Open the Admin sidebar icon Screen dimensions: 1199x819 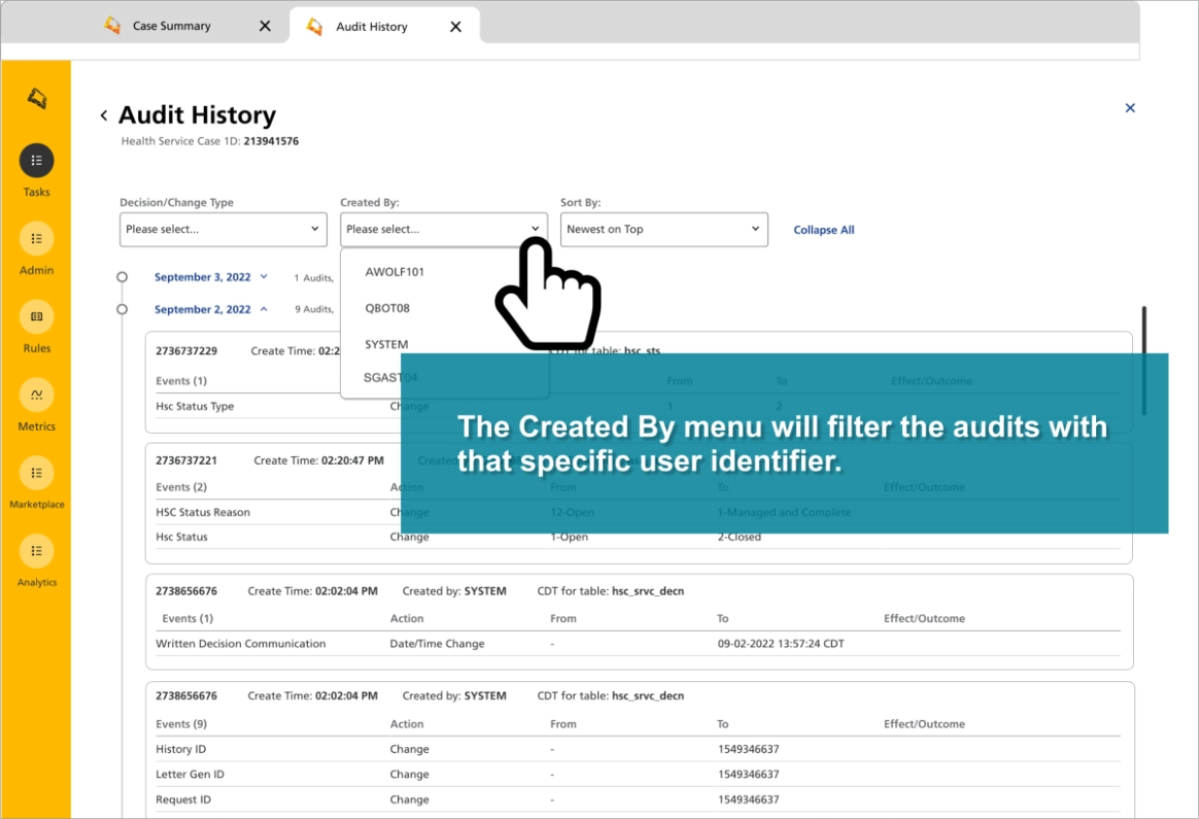(37, 239)
